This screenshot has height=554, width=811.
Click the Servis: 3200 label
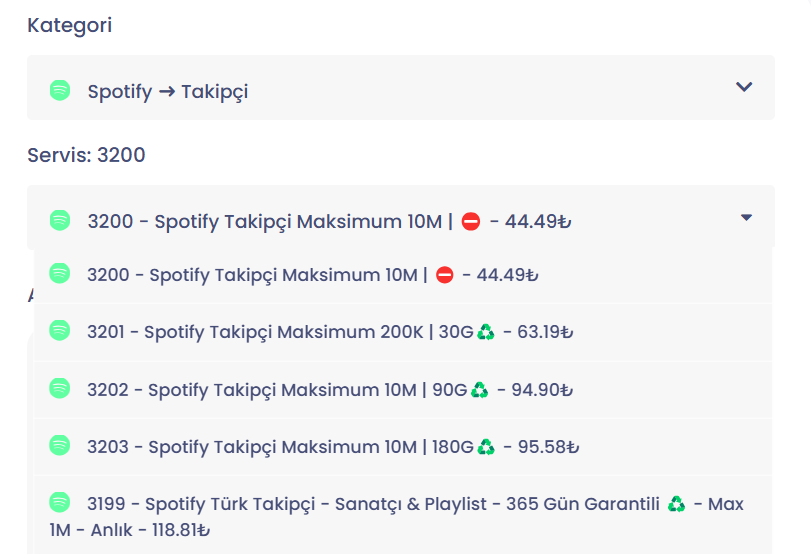pyautogui.click(x=86, y=155)
